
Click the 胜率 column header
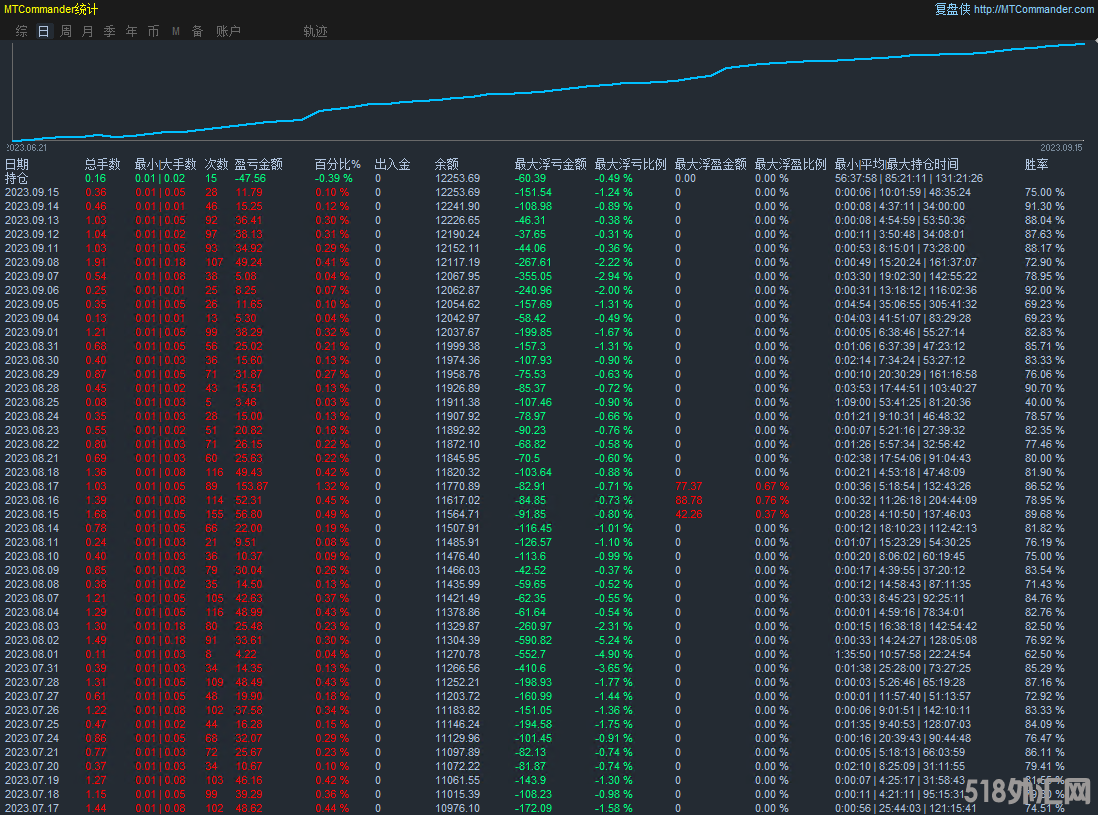coord(1036,164)
